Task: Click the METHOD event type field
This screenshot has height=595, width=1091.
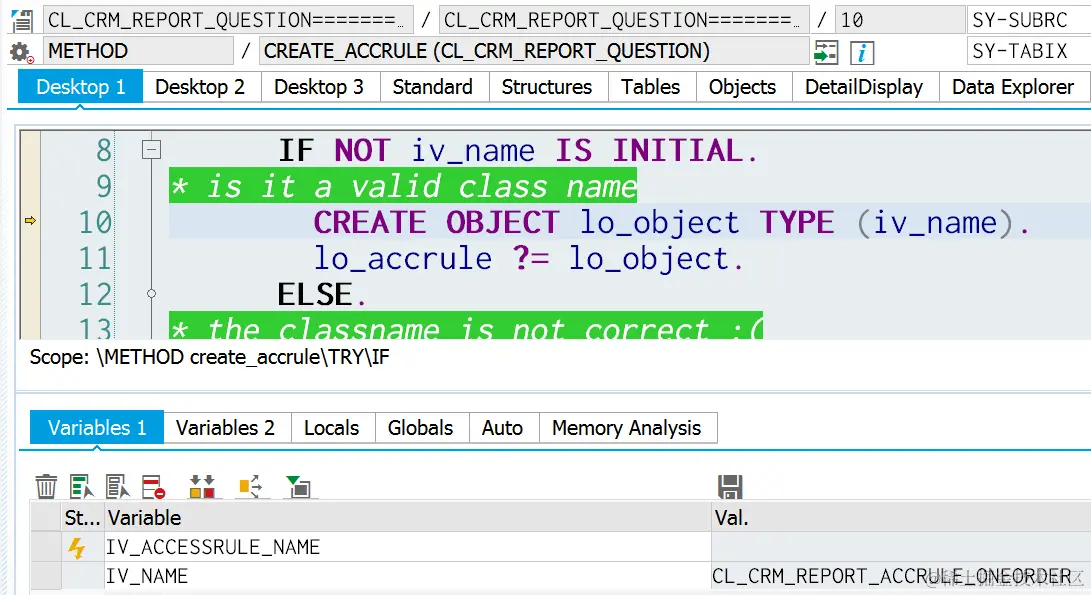Action: 138,51
